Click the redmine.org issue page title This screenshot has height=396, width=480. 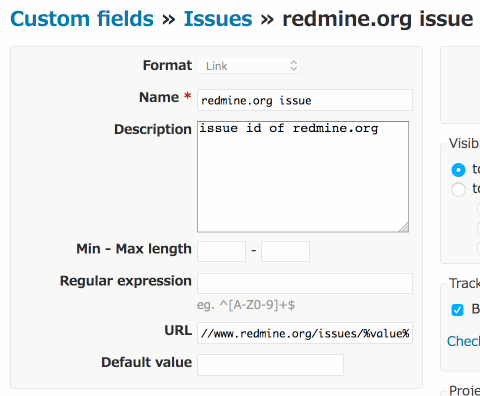click(x=378, y=19)
